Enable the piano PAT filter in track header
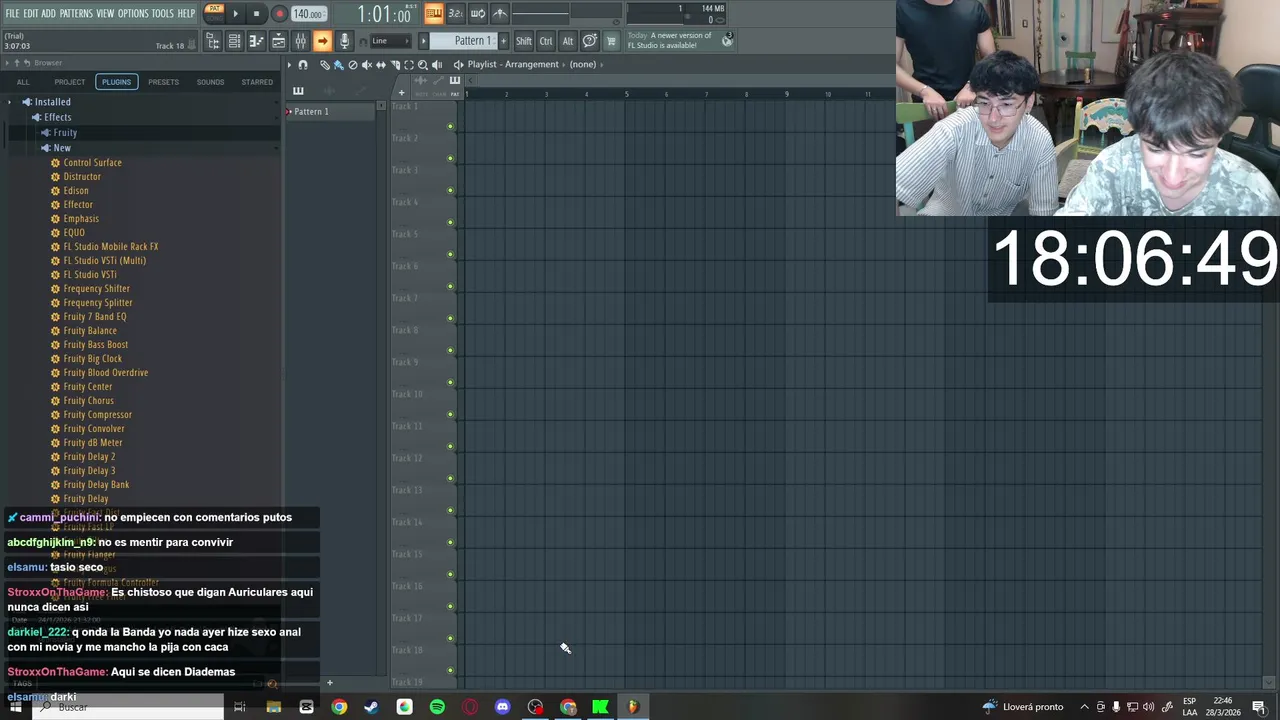Image resolution: width=1280 pixels, height=720 pixels. (455, 85)
